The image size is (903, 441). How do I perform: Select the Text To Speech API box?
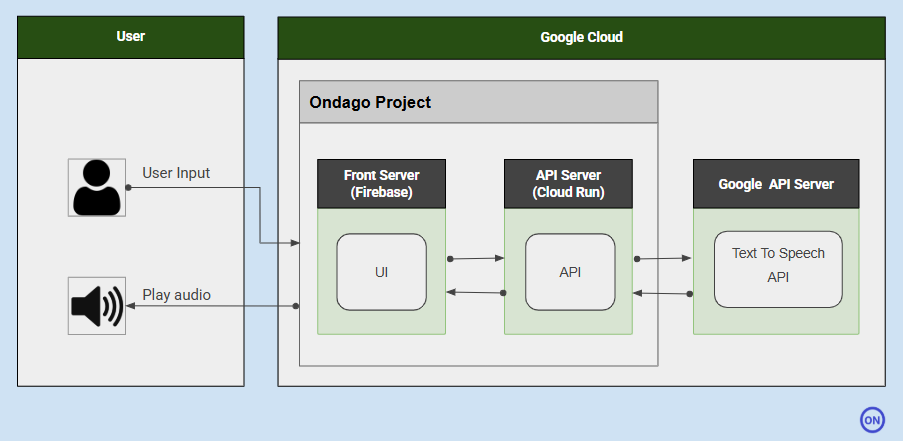778,269
